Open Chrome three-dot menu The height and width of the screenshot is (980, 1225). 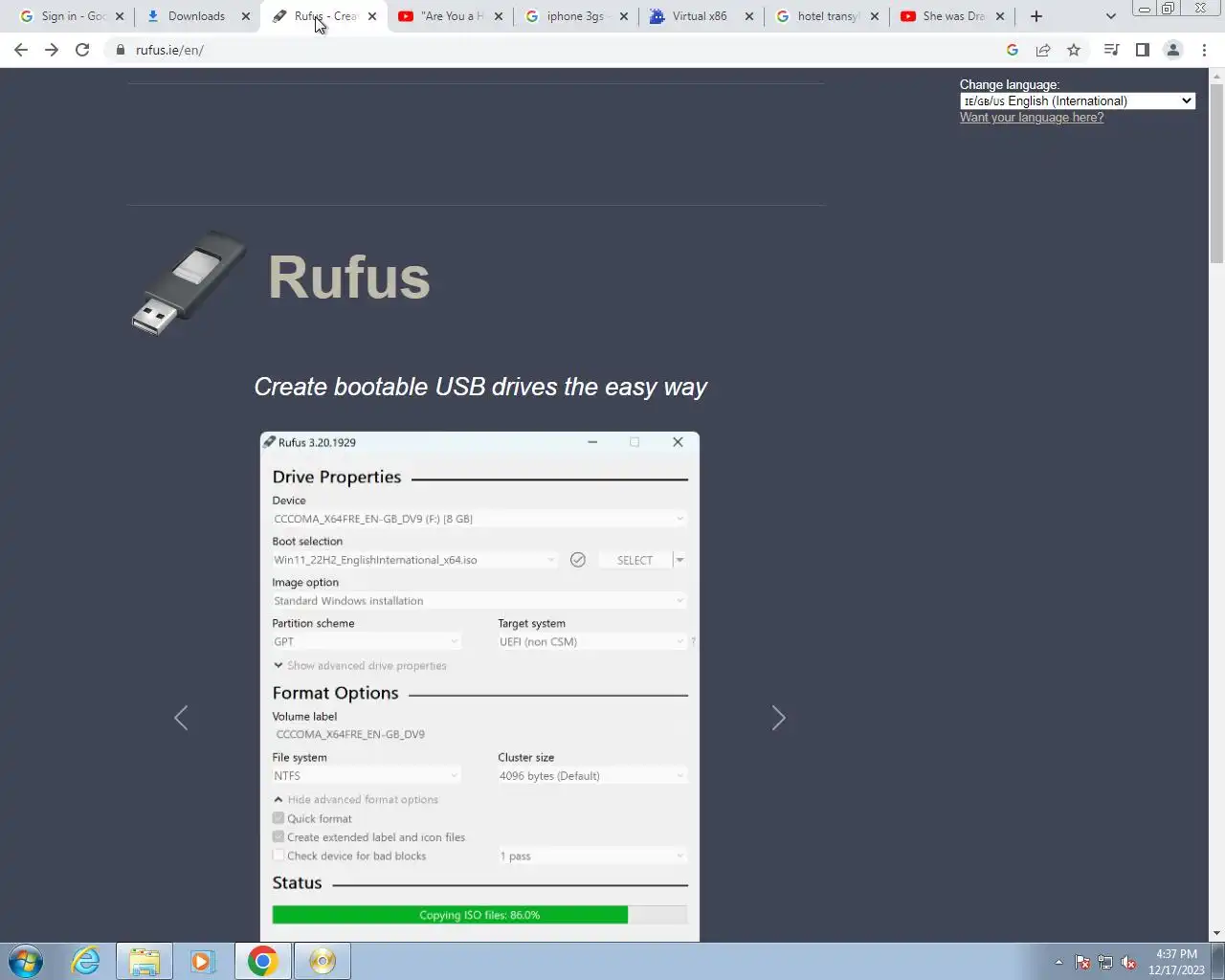click(x=1204, y=50)
